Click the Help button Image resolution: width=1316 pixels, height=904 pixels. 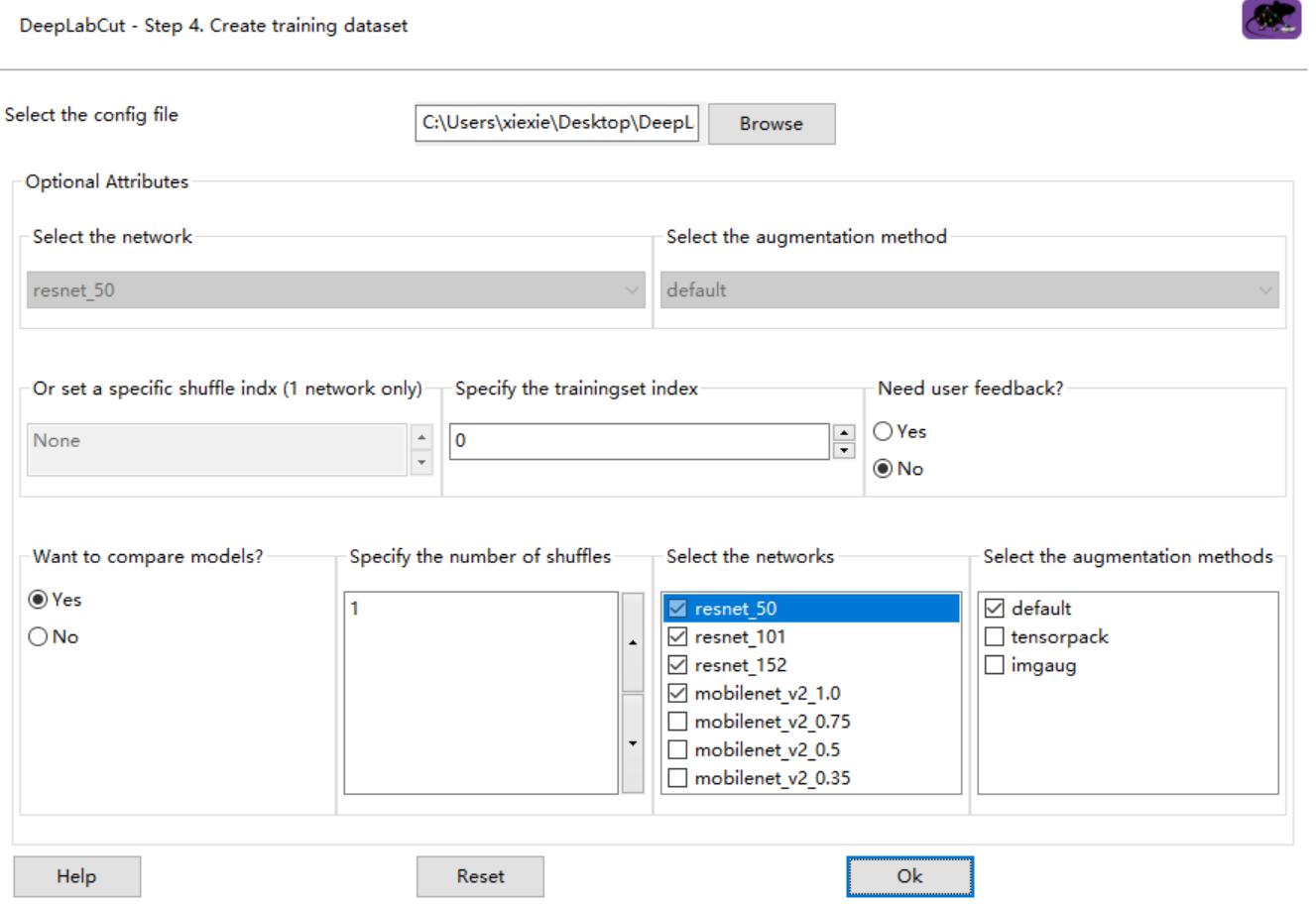click(x=76, y=876)
